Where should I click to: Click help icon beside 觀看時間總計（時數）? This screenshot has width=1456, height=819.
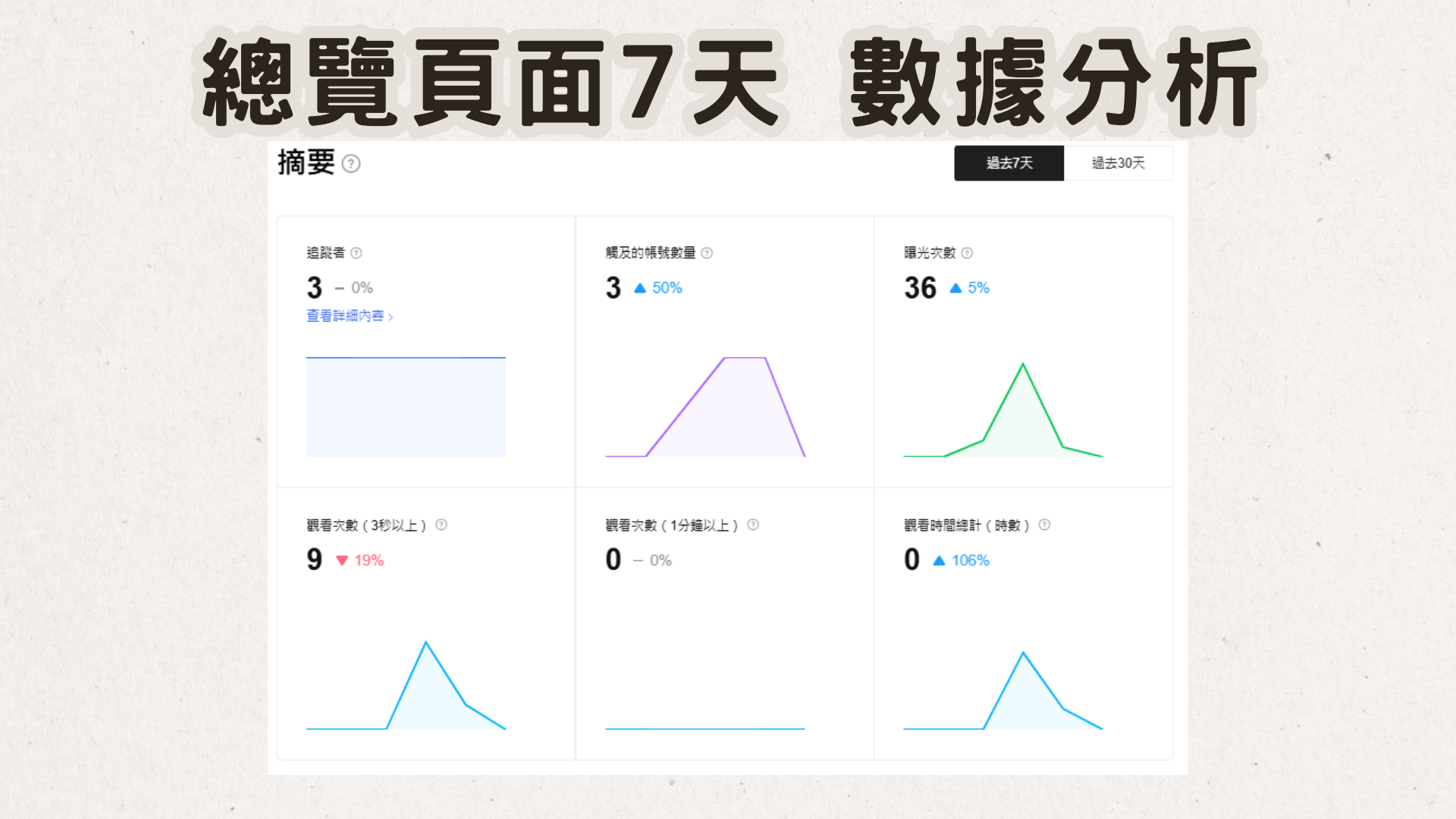pyautogui.click(x=1044, y=525)
